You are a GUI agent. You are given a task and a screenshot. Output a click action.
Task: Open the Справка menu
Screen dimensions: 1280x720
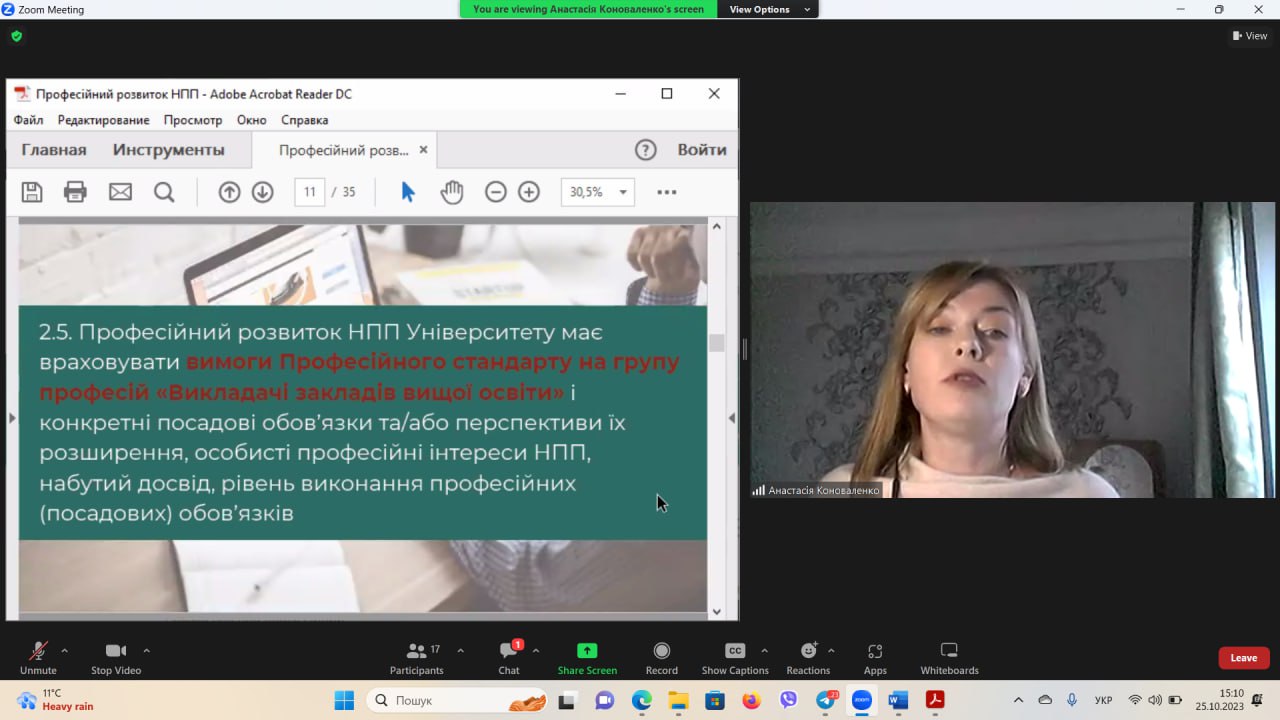point(305,120)
